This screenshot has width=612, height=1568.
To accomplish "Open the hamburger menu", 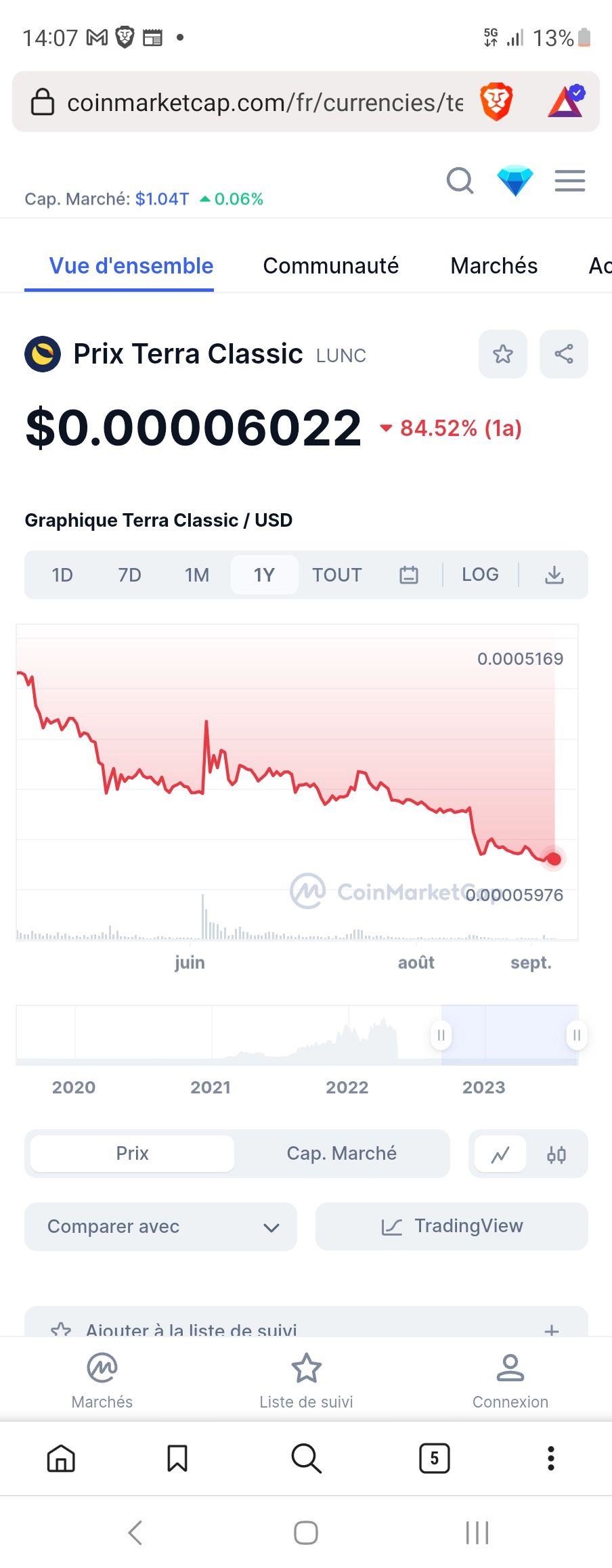I will (570, 181).
